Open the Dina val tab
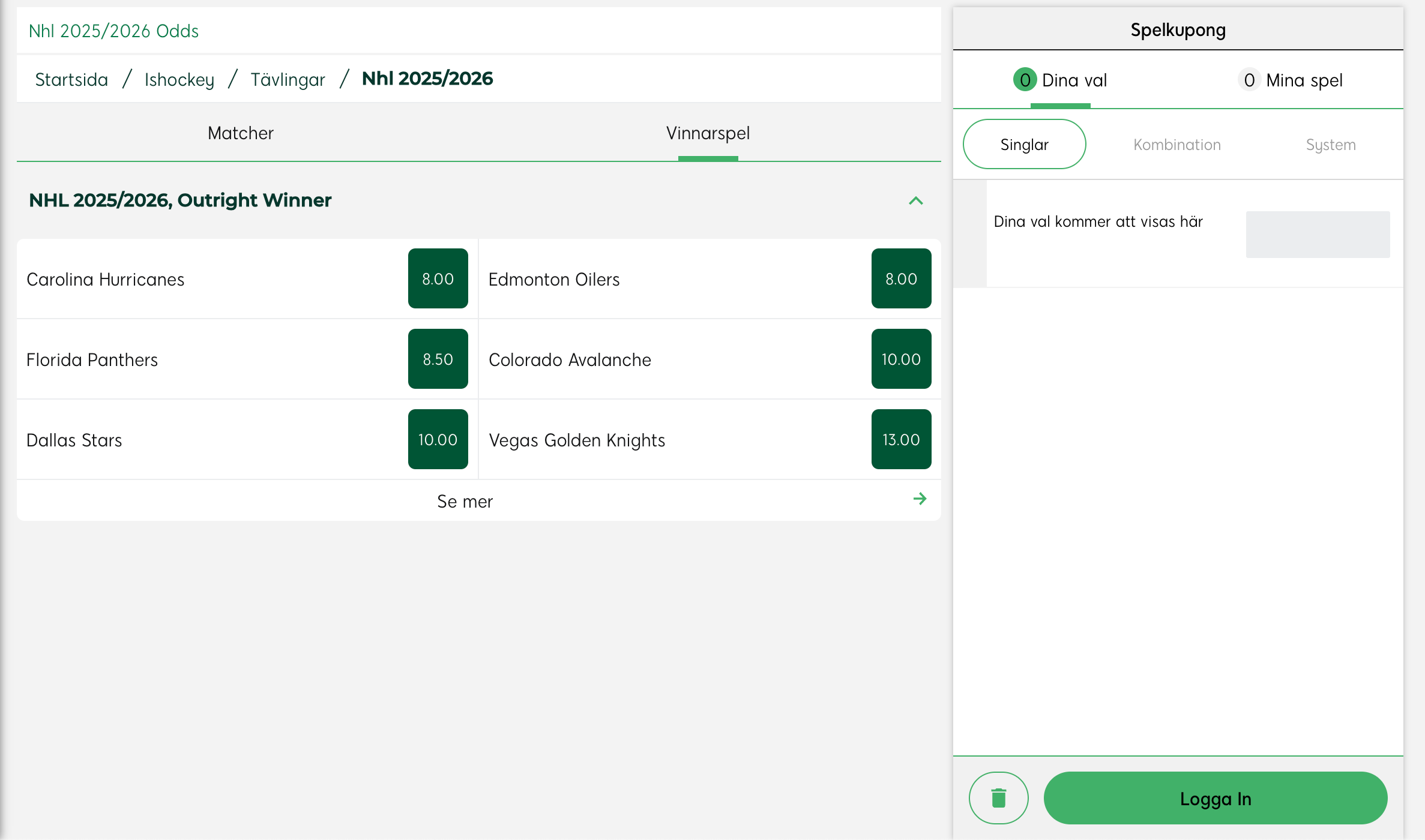This screenshot has height=840, width=1425. (1061, 80)
